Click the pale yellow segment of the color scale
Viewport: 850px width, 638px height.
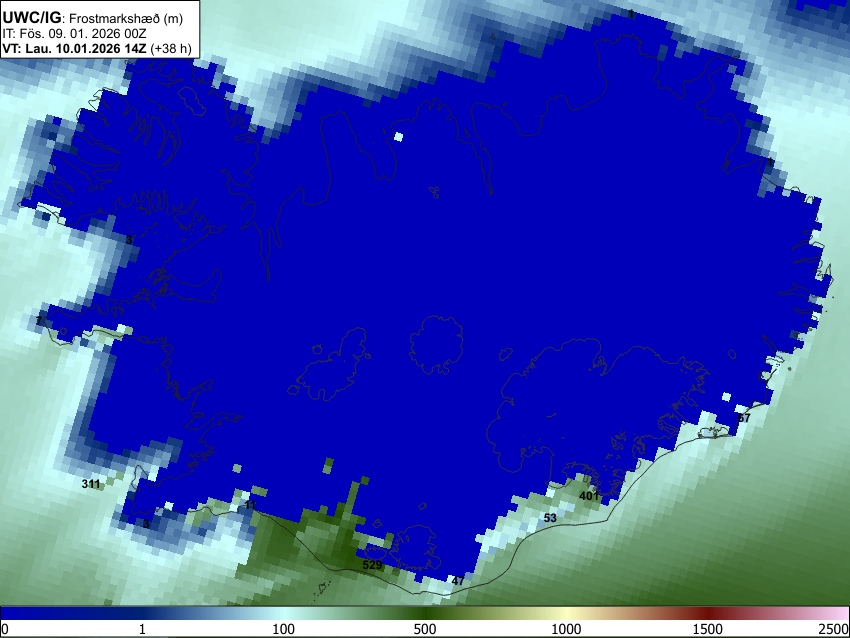(x=566, y=613)
